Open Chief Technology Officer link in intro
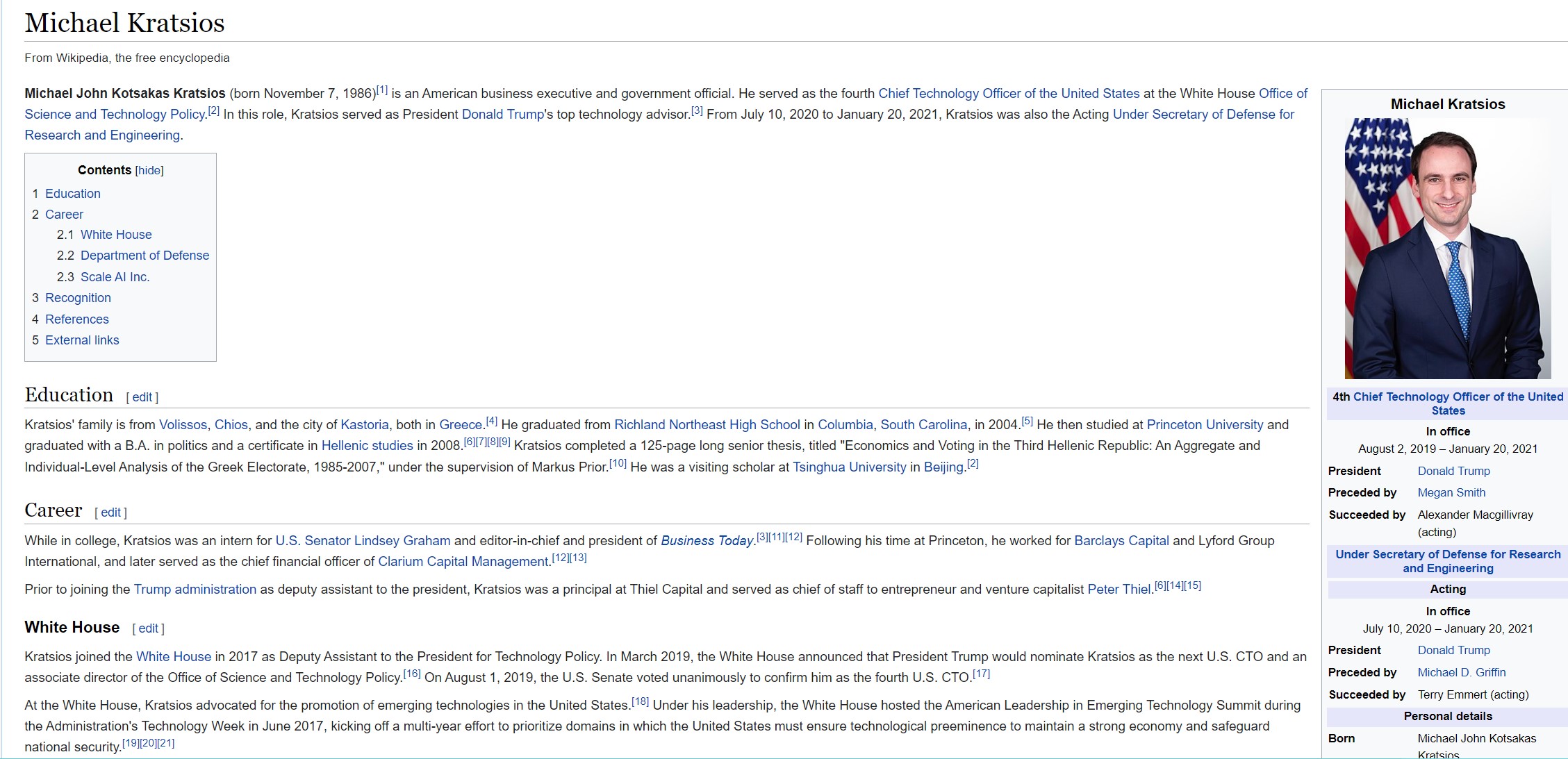 pyautogui.click(x=1009, y=94)
